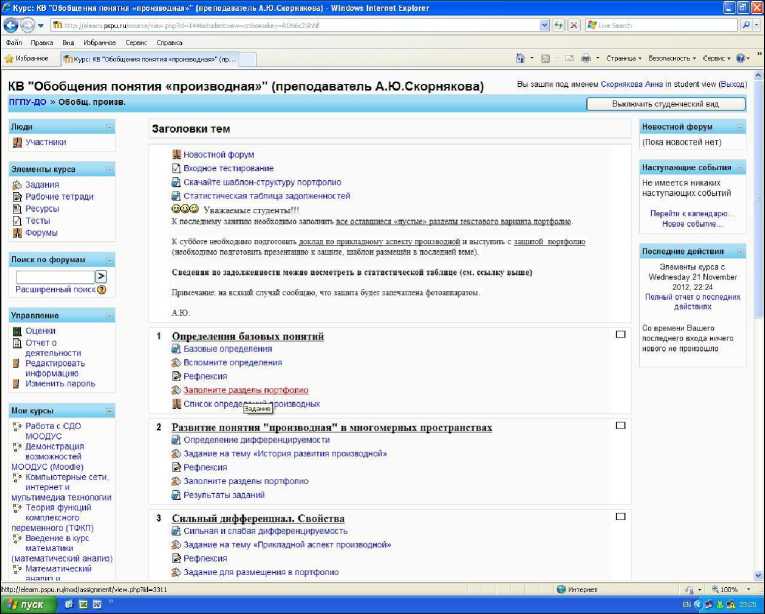Click the Home page toolbar icon
The height and width of the screenshot is (614, 765).
click(x=521, y=58)
